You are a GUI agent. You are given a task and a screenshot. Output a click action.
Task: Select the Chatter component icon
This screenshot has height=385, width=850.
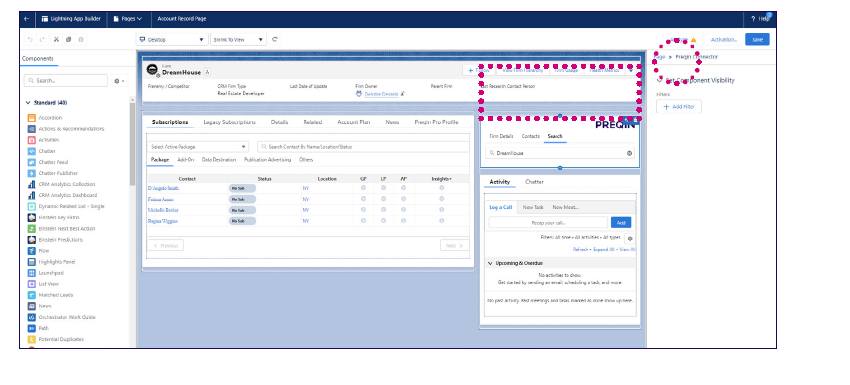coord(31,151)
